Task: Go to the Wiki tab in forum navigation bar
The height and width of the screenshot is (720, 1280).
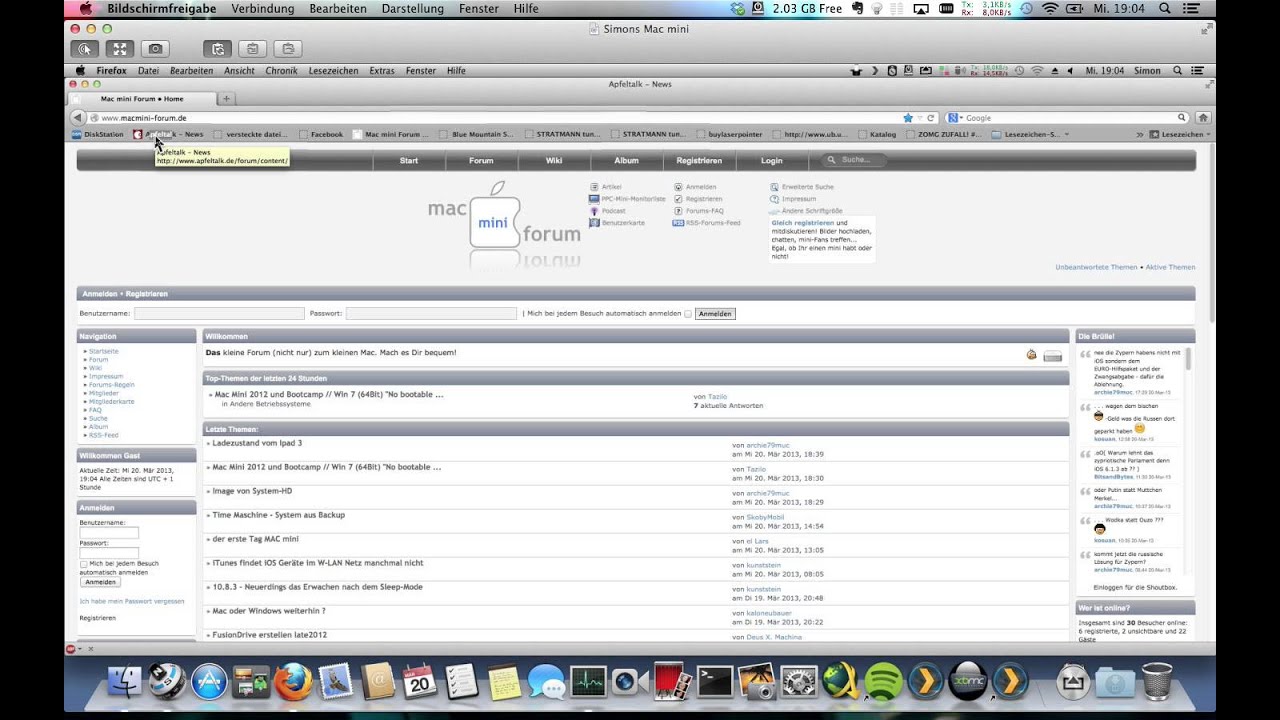Action: click(554, 160)
